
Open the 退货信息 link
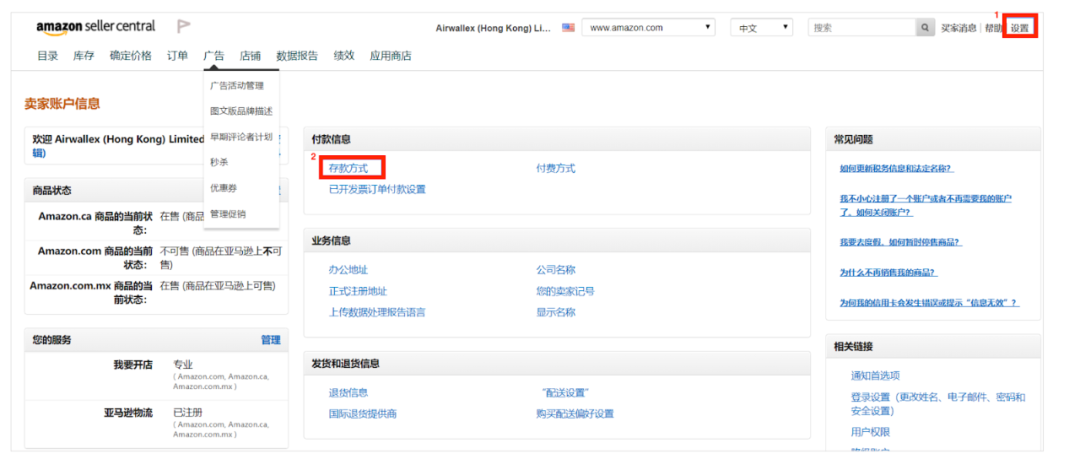tap(348, 393)
